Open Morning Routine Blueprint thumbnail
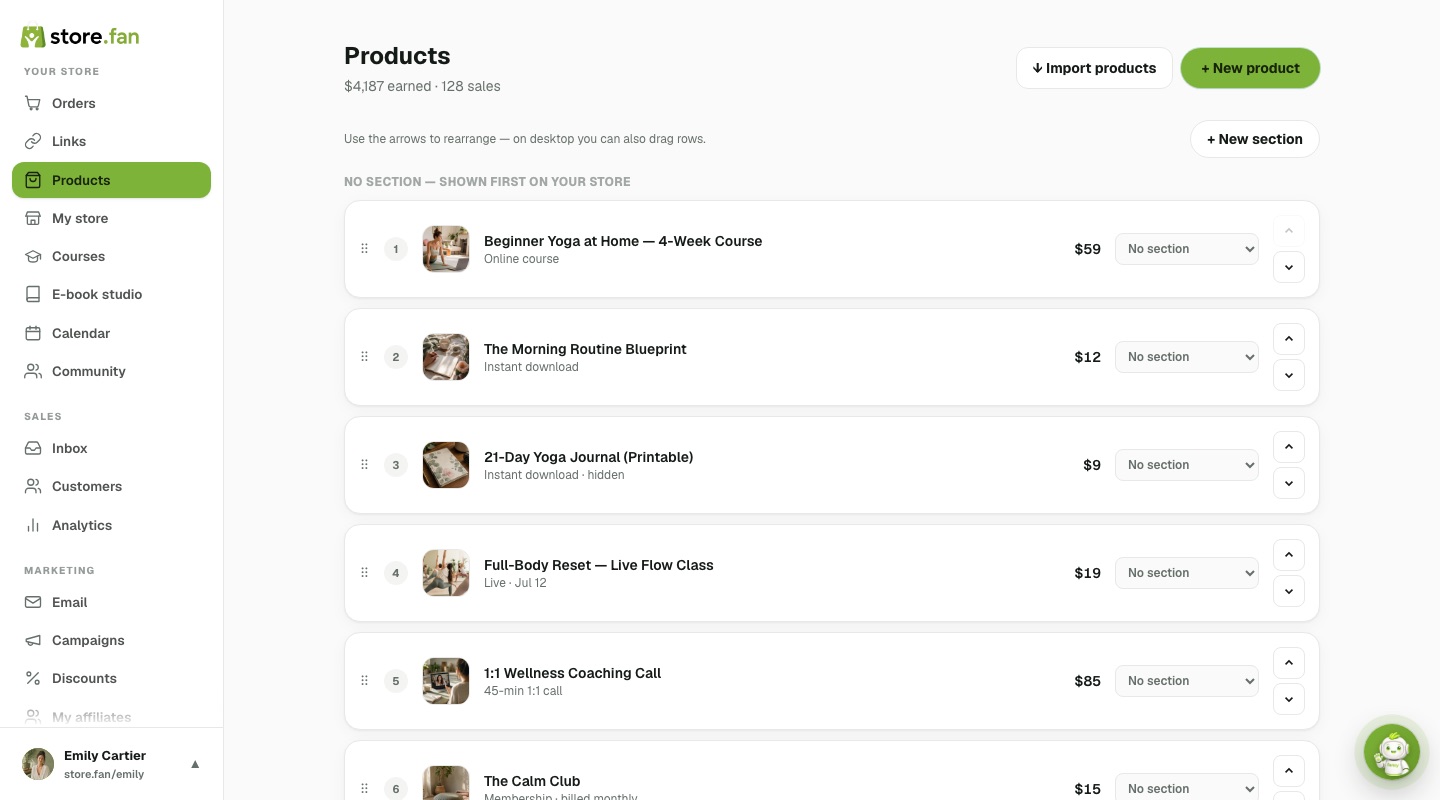 point(446,357)
